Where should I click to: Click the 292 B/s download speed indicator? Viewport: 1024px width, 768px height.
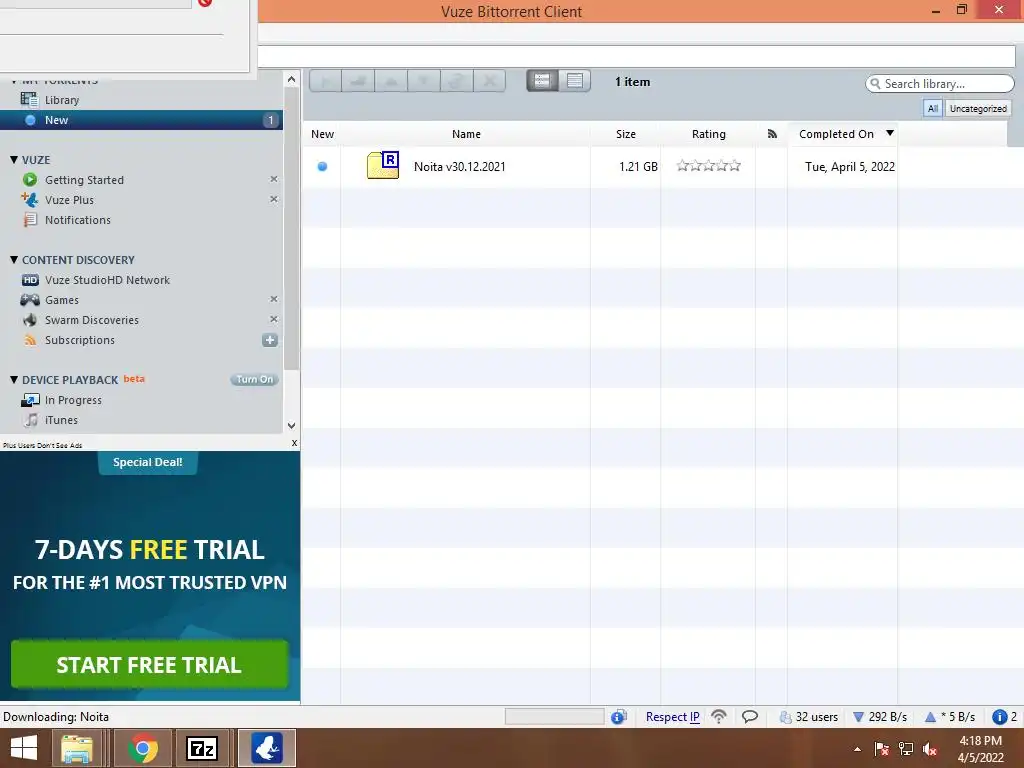coord(880,717)
